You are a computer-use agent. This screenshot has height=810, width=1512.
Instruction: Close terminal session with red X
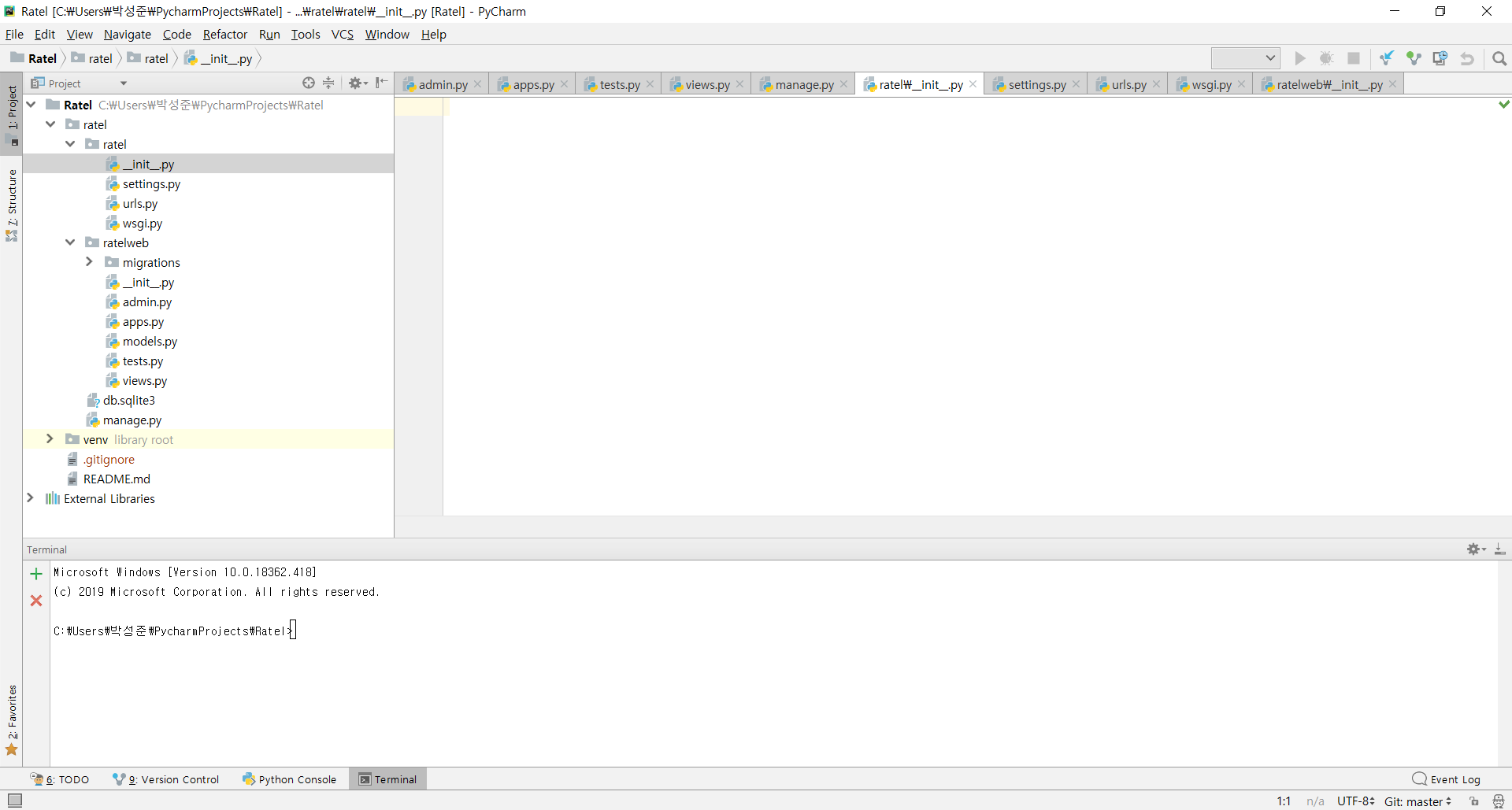pyautogui.click(x=36, y=601)
